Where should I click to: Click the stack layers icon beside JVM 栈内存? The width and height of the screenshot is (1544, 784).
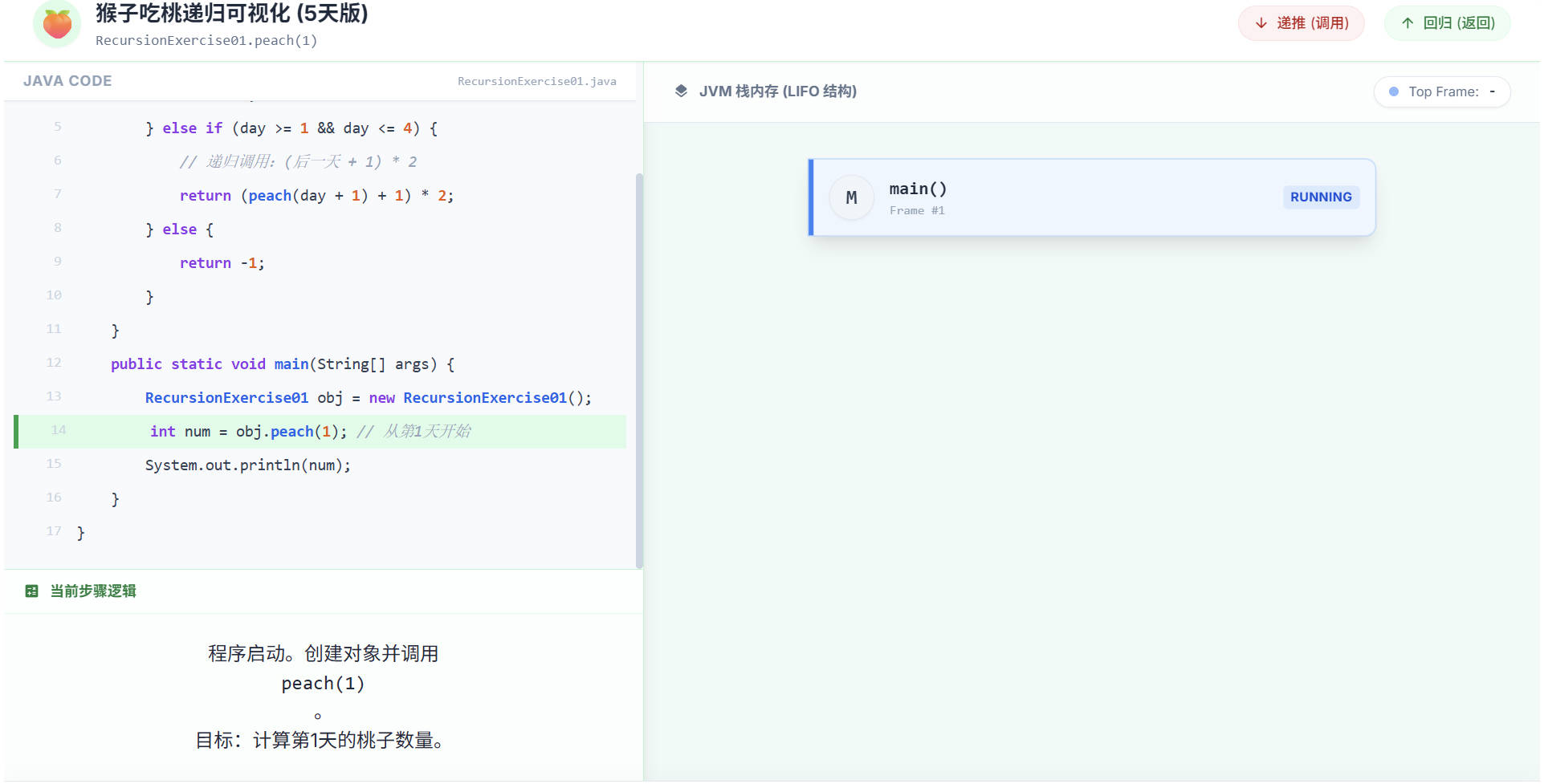click(x=681, y=91)
